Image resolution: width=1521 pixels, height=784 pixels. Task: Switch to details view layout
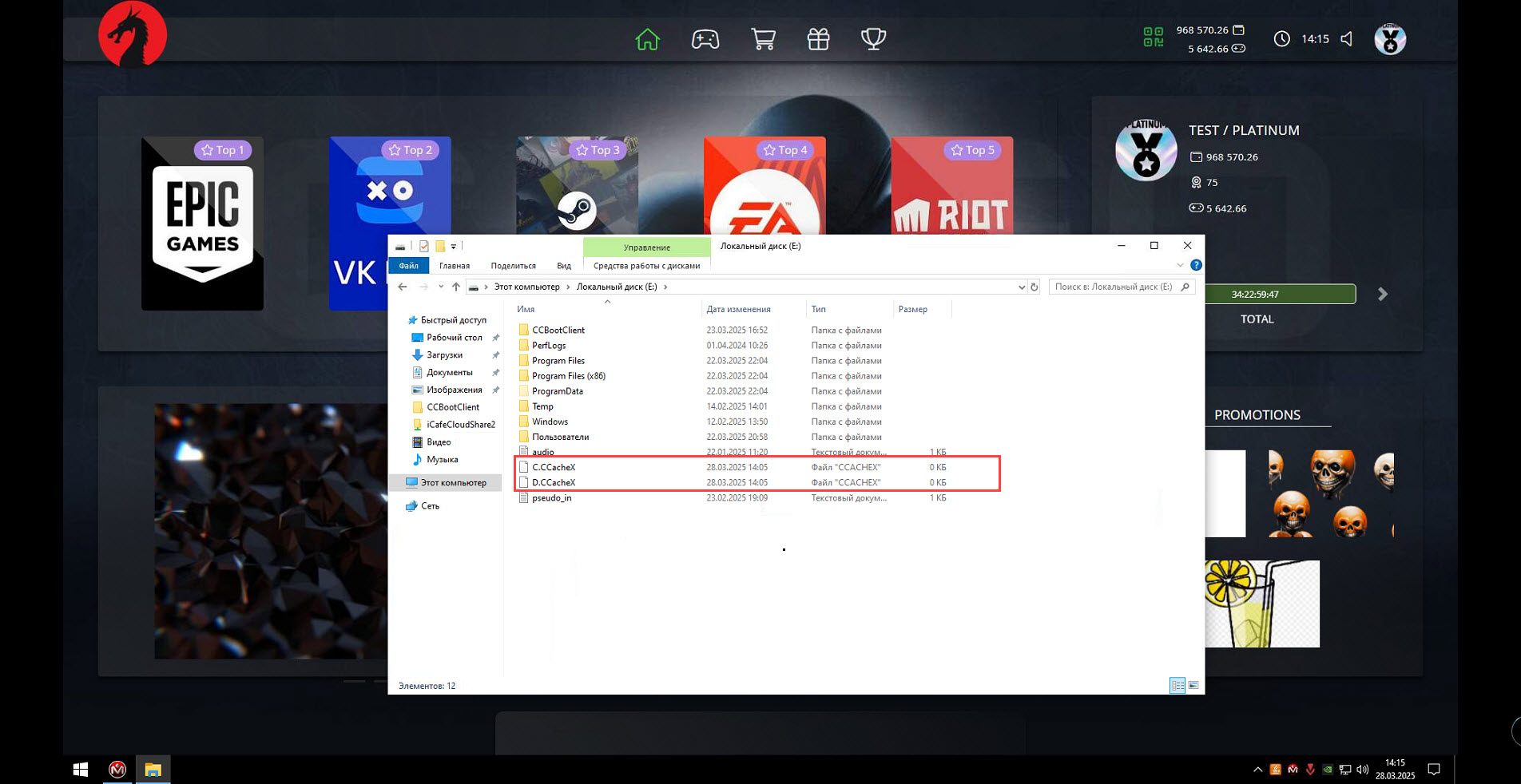tap(1177, 686)
